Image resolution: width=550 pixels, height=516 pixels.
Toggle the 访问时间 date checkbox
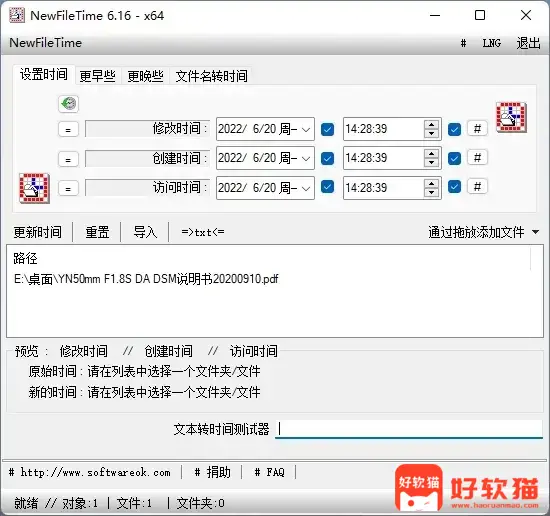328,187
